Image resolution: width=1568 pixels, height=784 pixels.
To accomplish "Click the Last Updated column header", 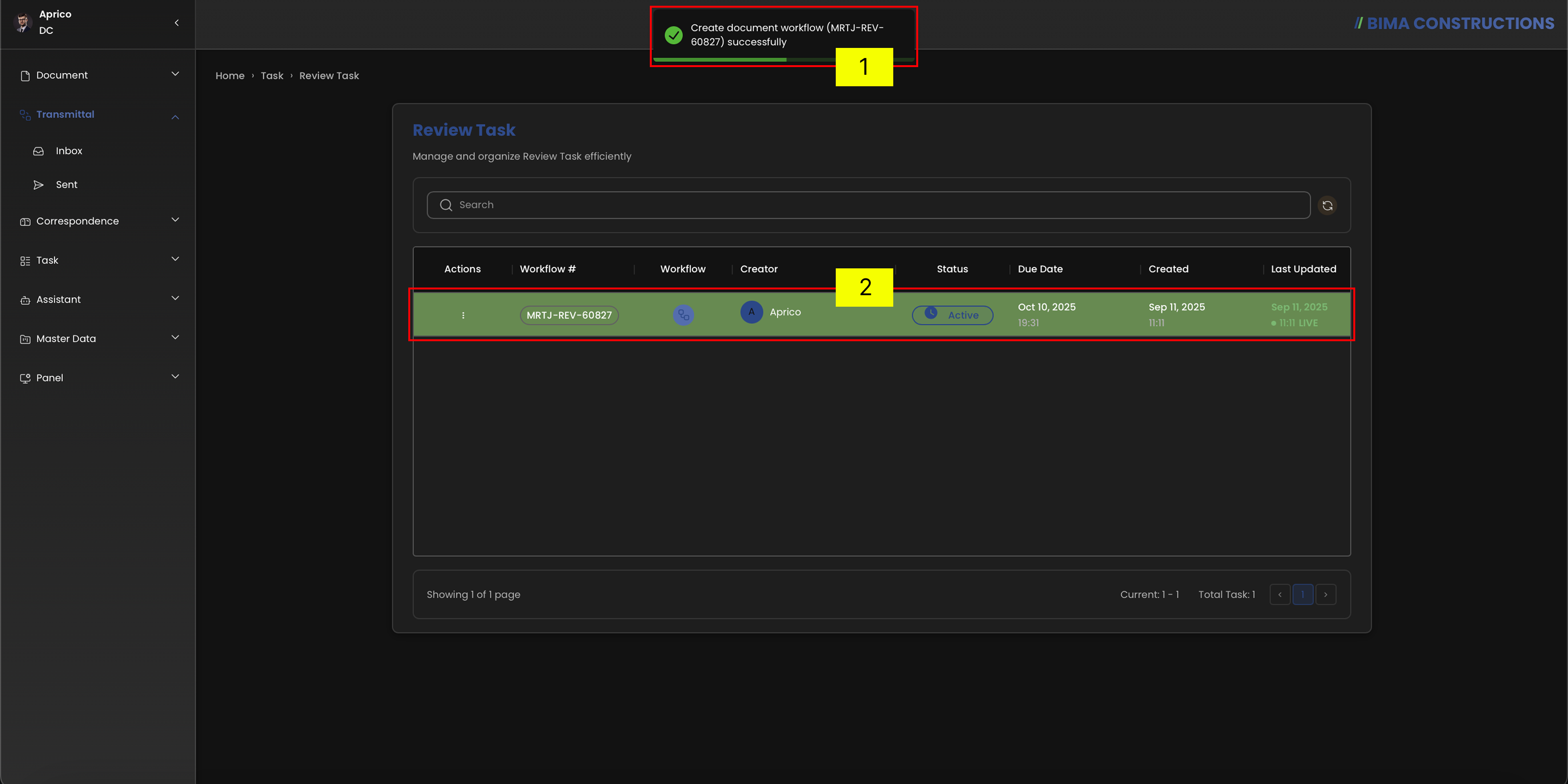I will 1303,269.
